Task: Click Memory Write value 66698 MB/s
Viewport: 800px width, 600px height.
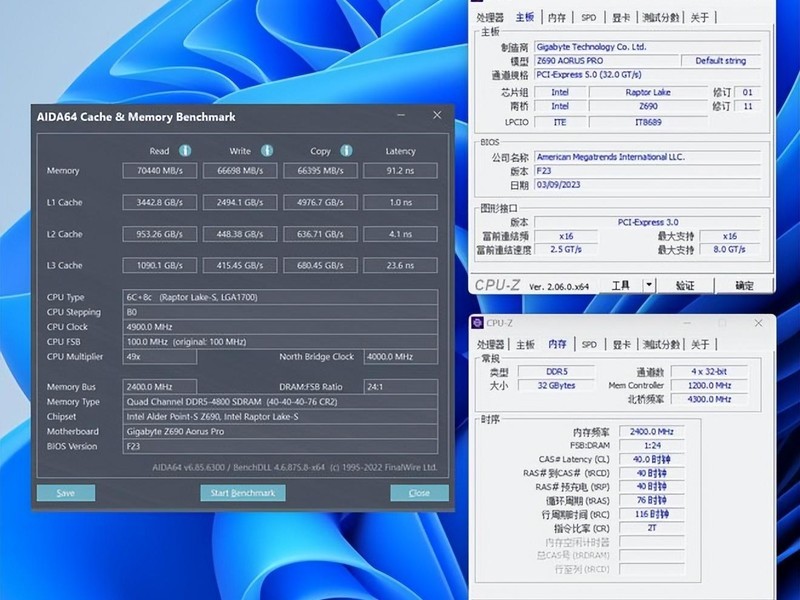Action: [240, 170]
